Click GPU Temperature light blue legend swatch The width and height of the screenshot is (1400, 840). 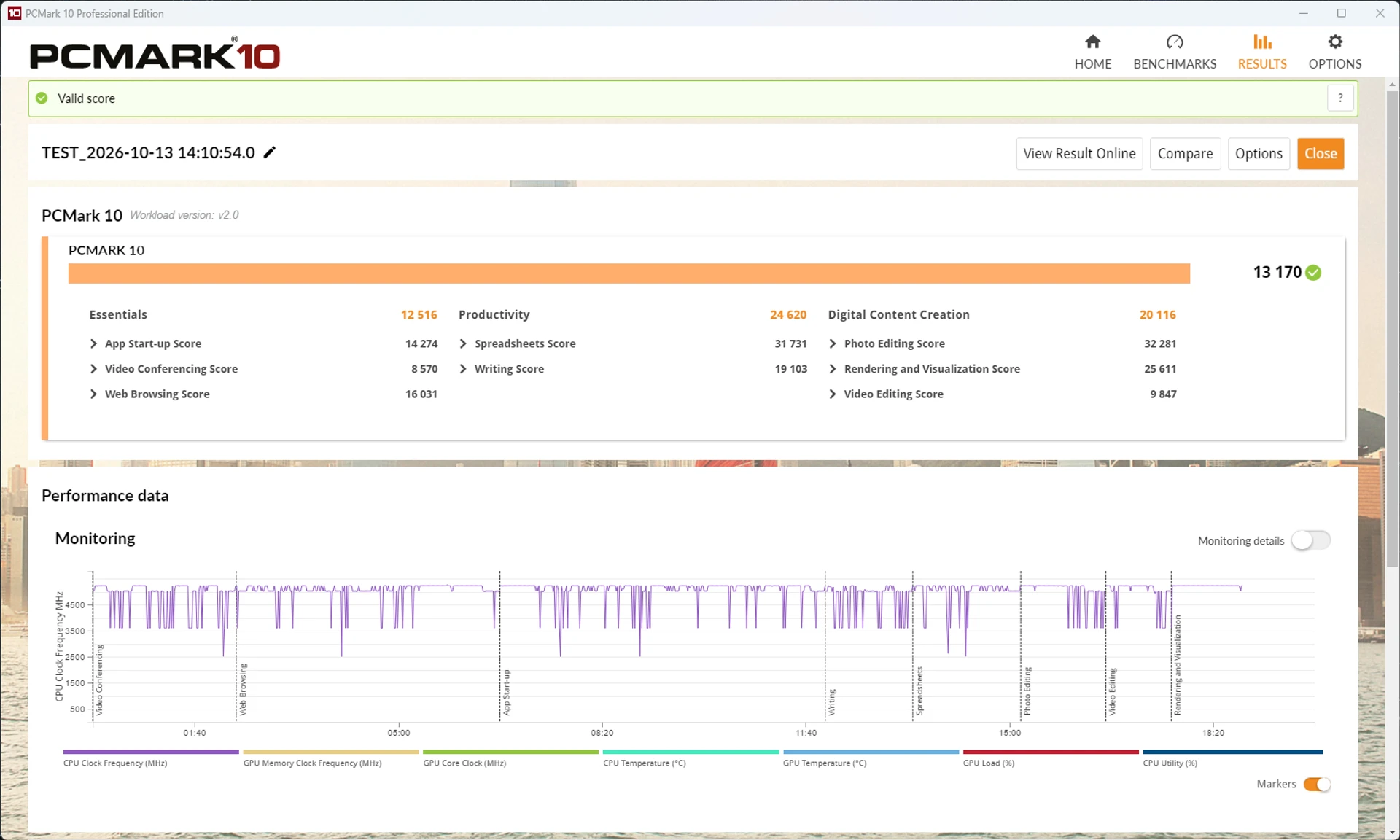click(871, 752)
